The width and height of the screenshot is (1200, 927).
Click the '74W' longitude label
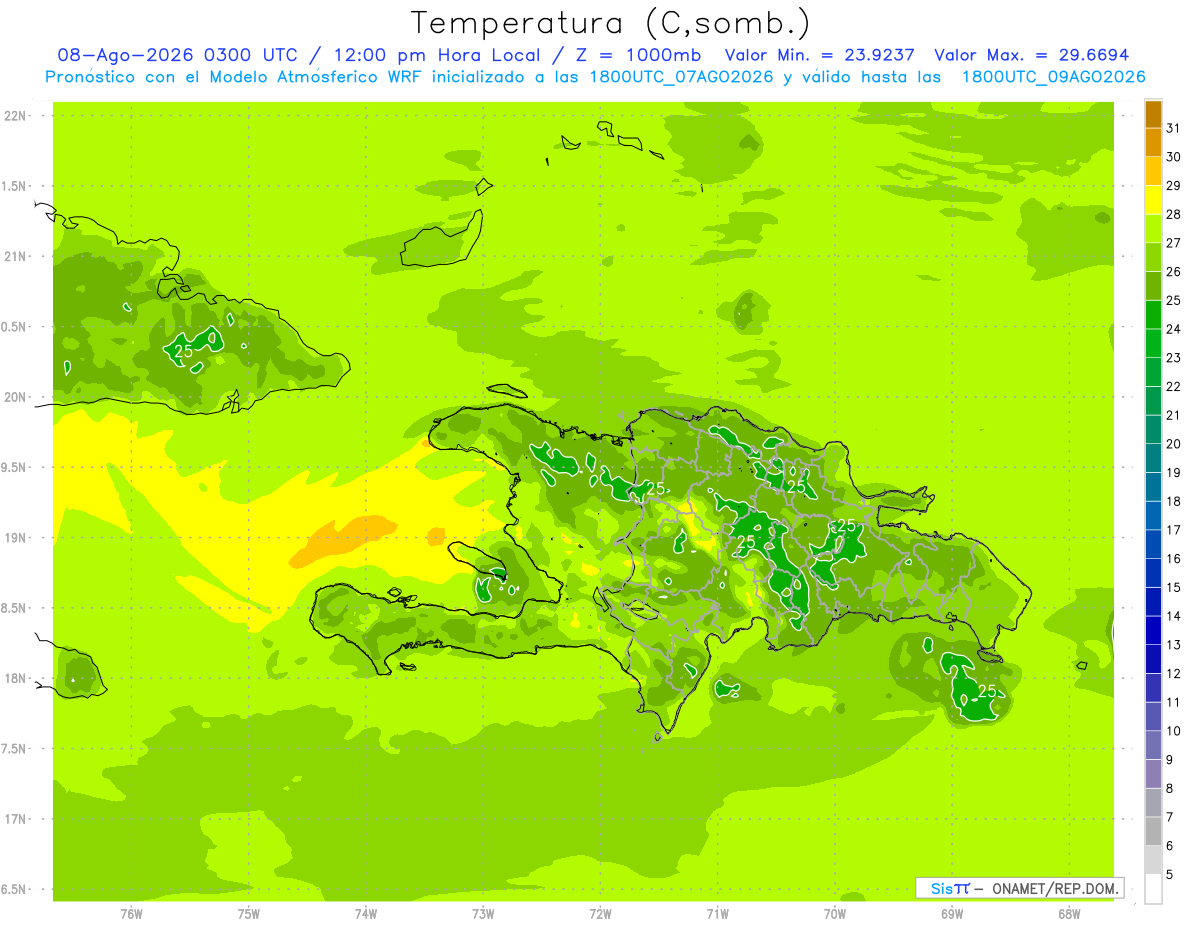pos(366,913)
